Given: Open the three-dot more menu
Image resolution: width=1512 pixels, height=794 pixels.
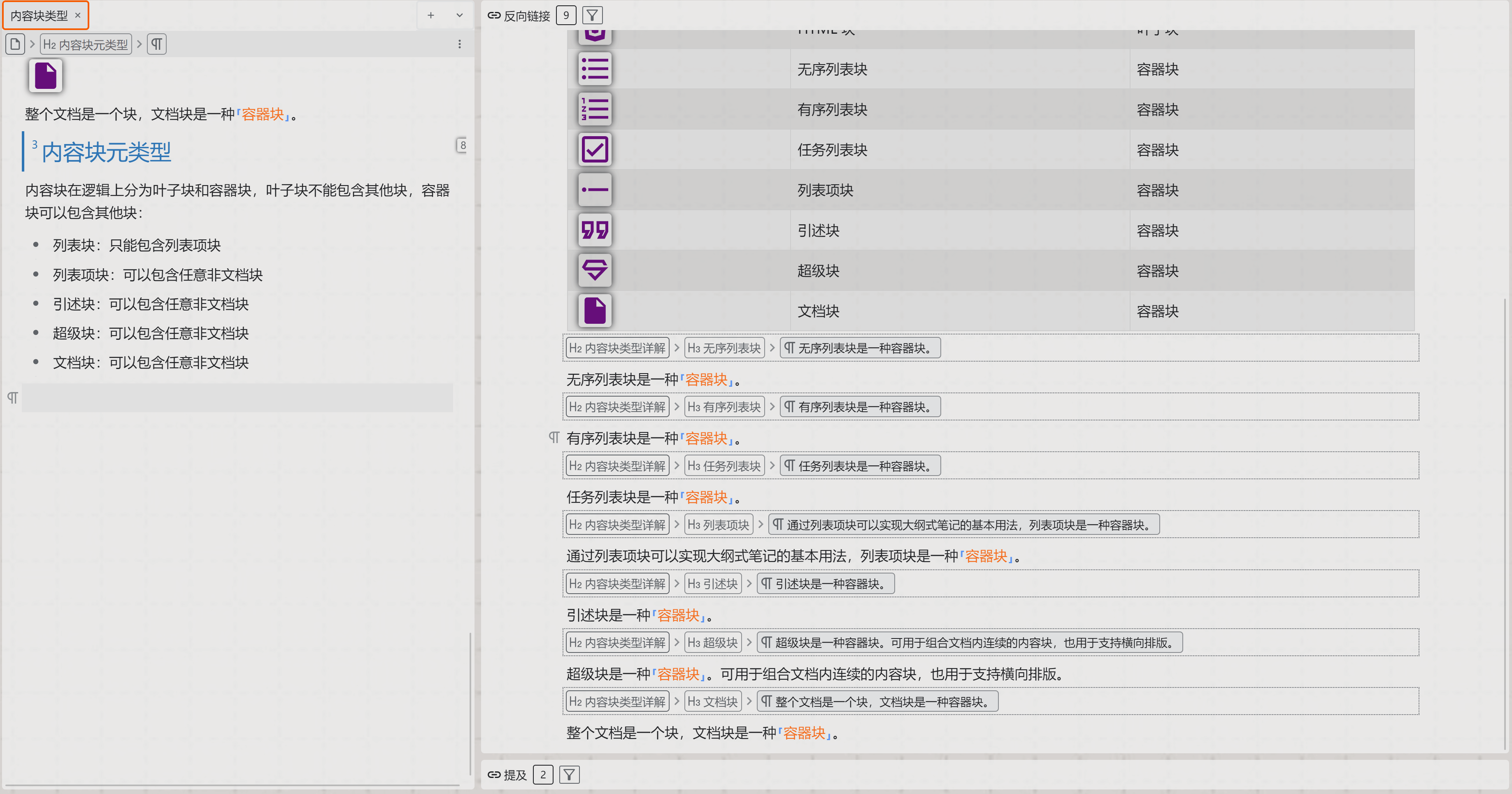Looking at the screenshot, I should pos(460,44).
